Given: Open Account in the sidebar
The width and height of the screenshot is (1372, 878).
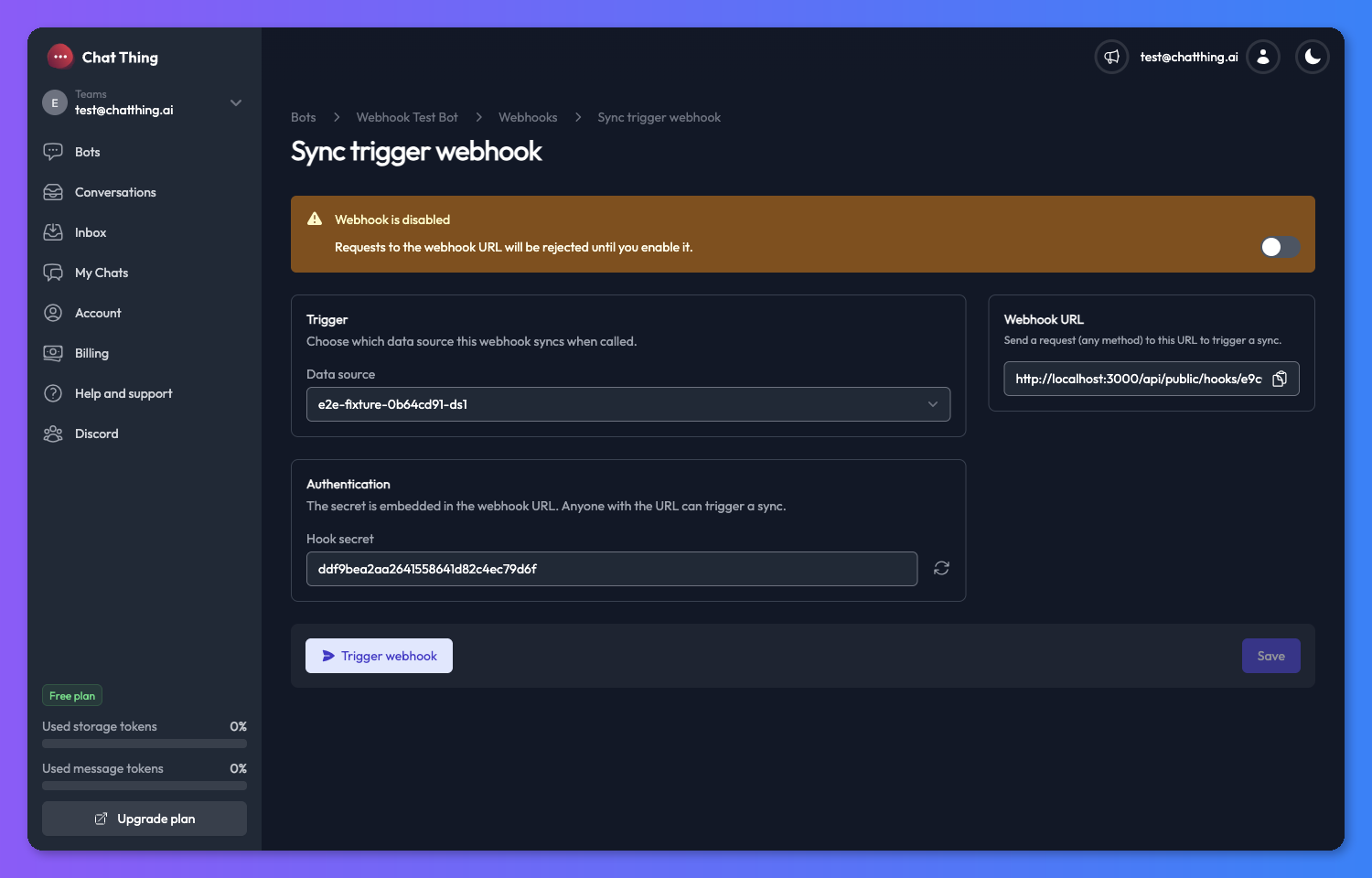Looking at the screenshot, I should coord(145,313).
